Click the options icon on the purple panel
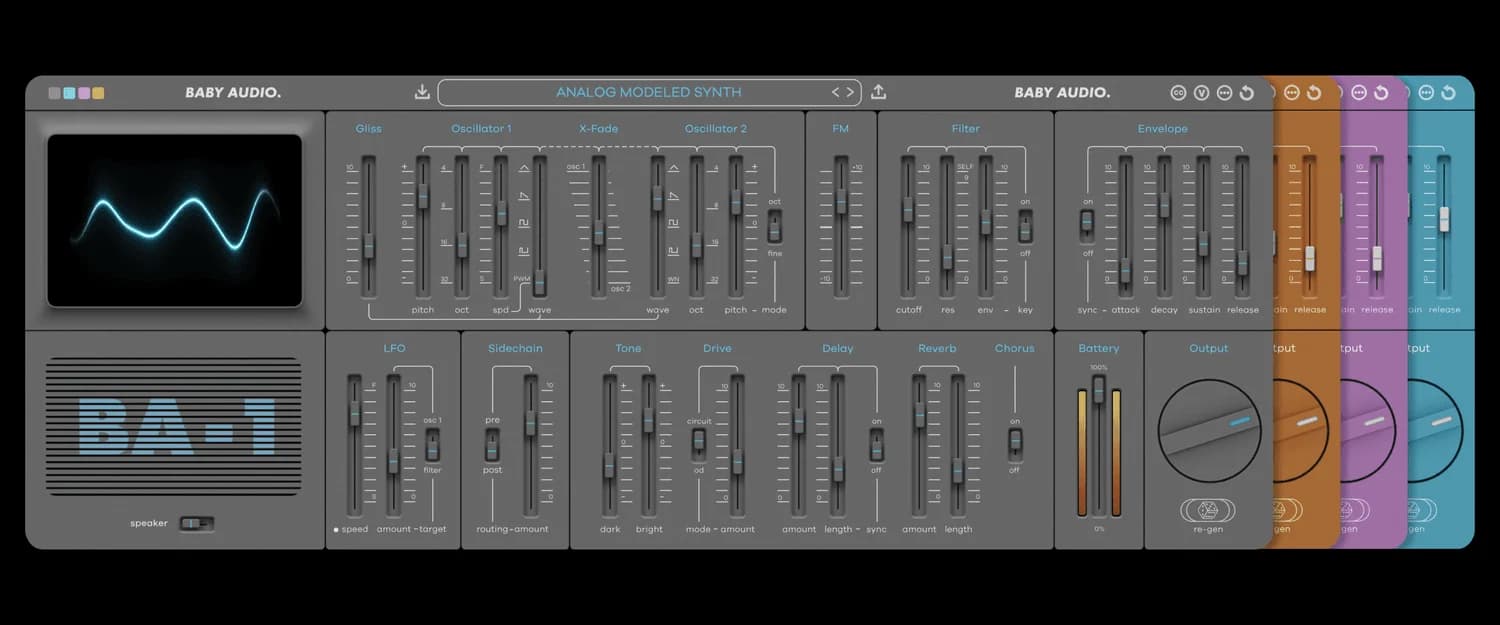The image size is (1500, 625). pos(1358,91)
